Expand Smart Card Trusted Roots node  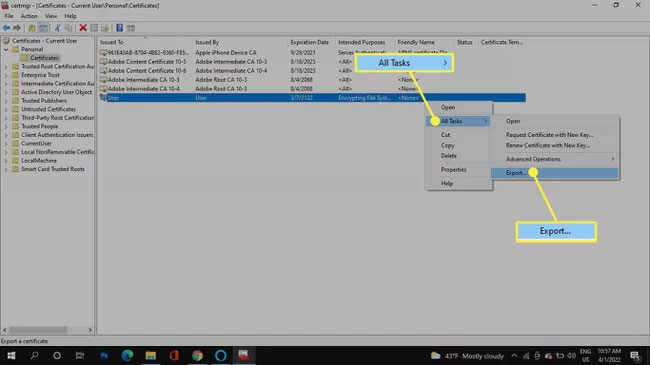point(6,169)
